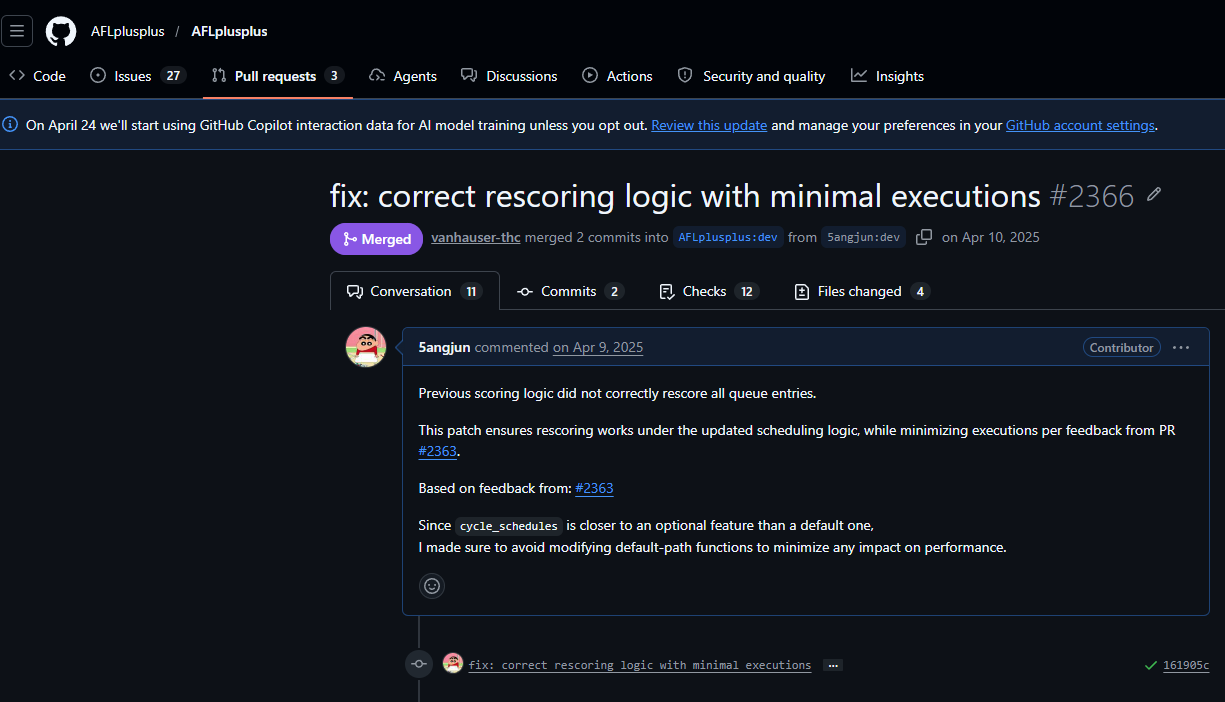Open the GitHub account settings link
1225x702 pixels.
tap(1080, 125)
